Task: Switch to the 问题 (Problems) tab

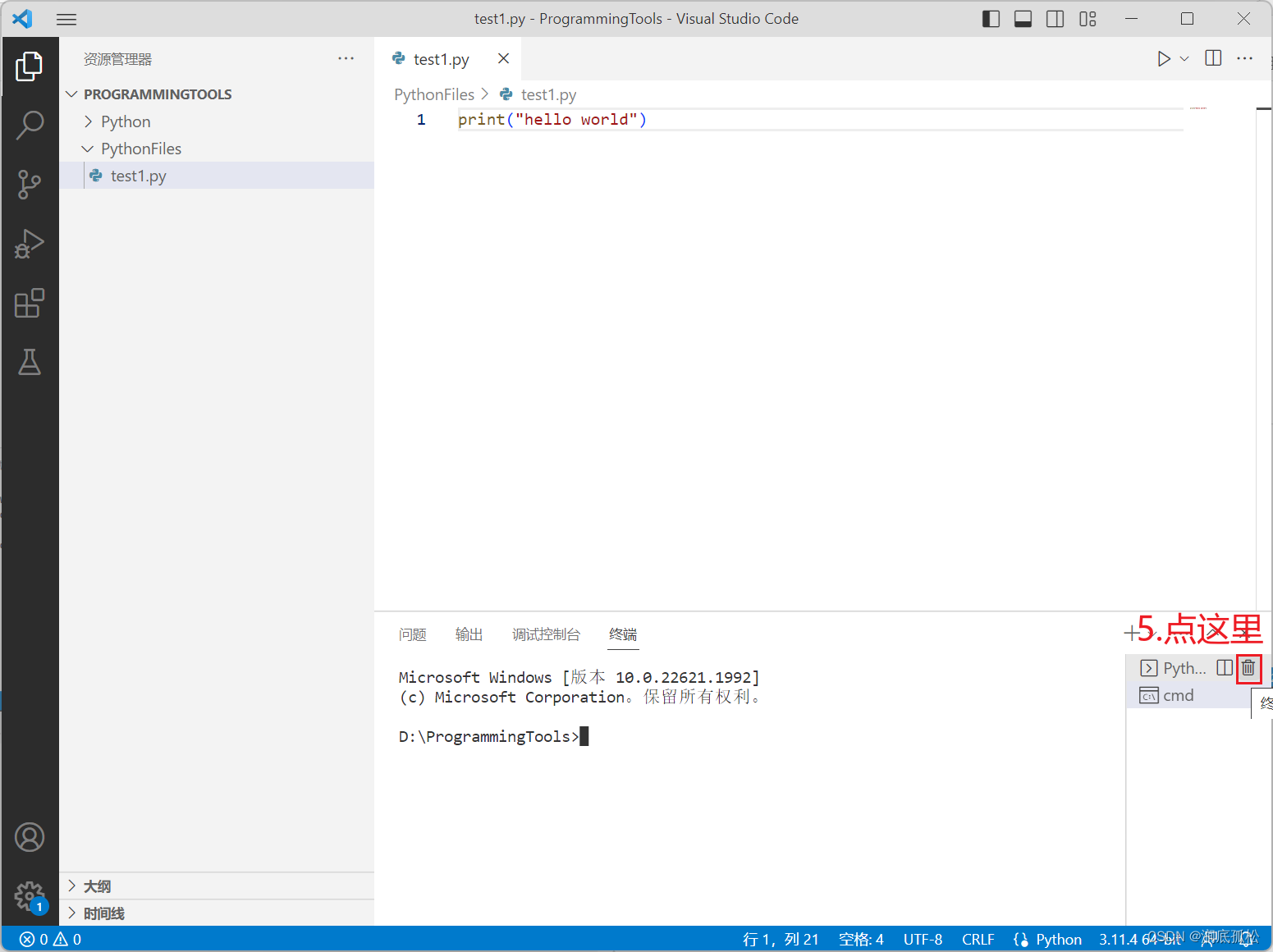Action: (413, 634)
